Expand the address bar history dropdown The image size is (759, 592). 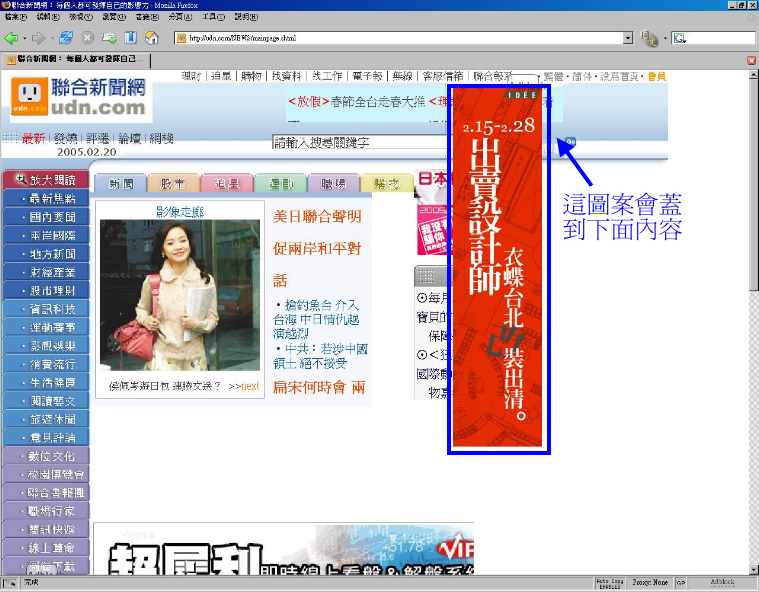[628, 38]
